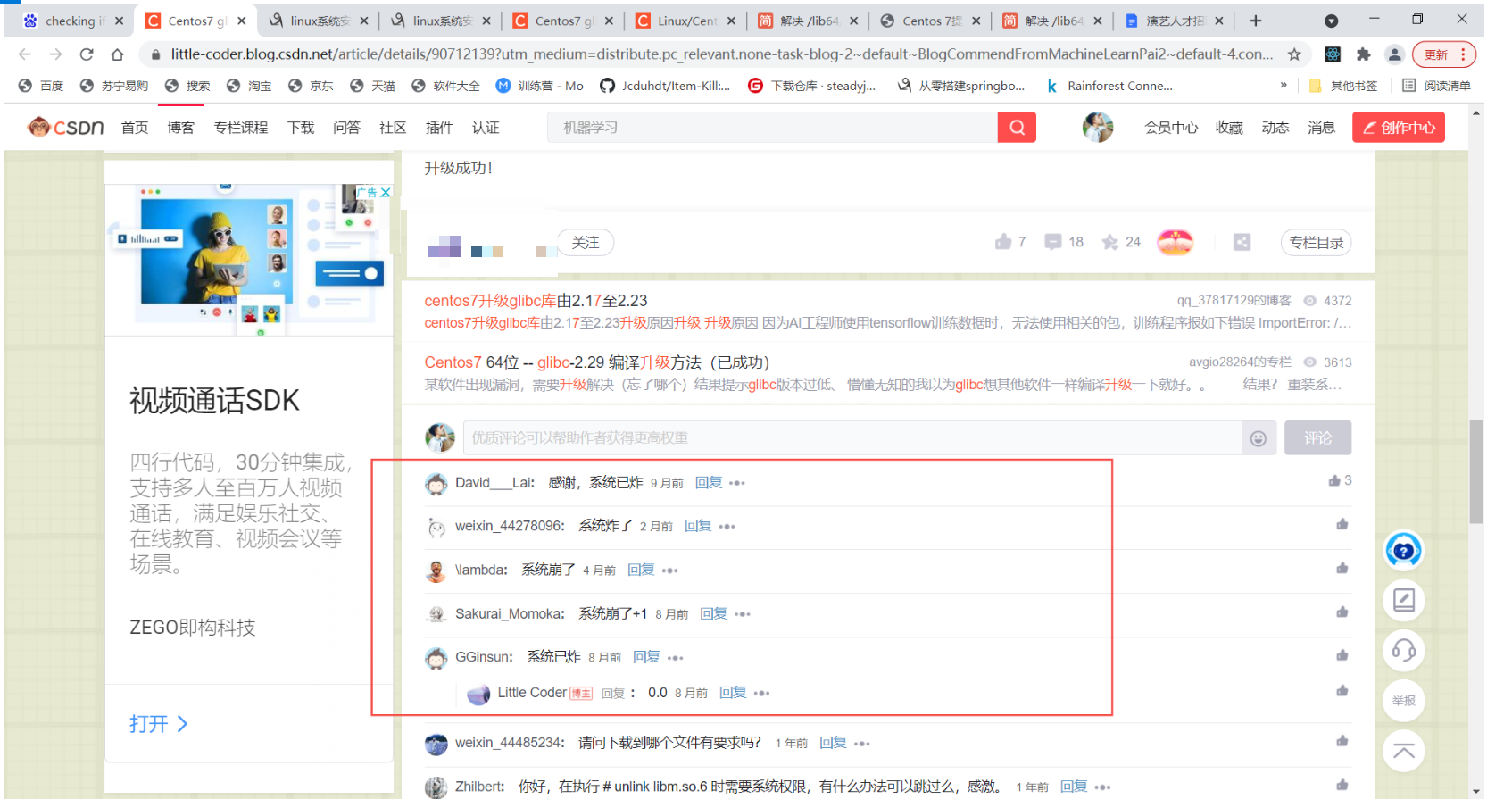Open 博客 in CSDN navigation
Viewport: 1512px width, 799px height.
[x=180, y=128]
